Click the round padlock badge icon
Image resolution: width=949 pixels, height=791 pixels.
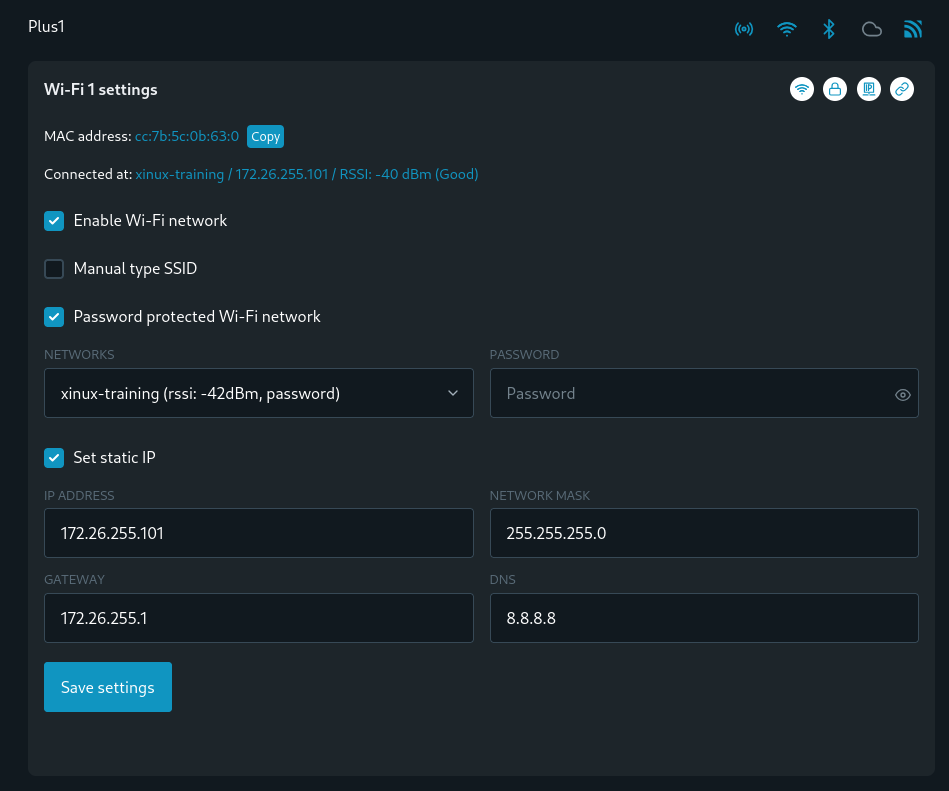pos(835,89)
